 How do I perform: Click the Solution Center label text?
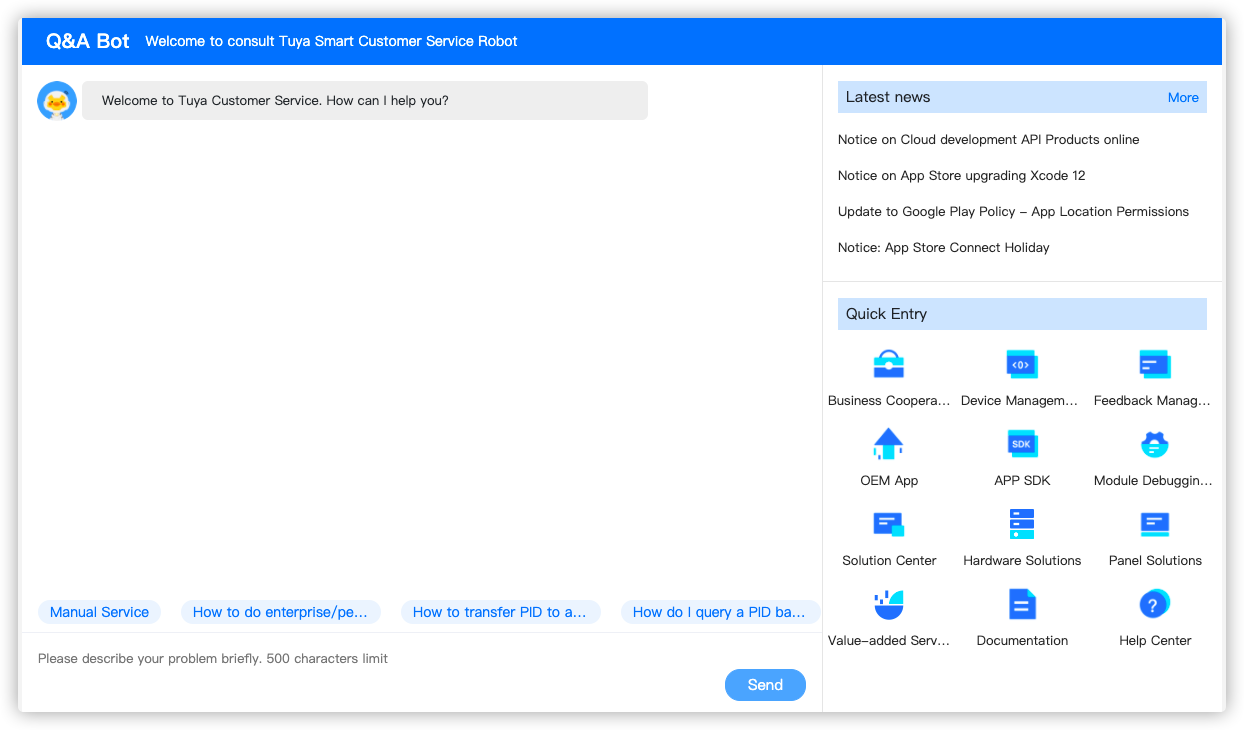tap(888, 560)
